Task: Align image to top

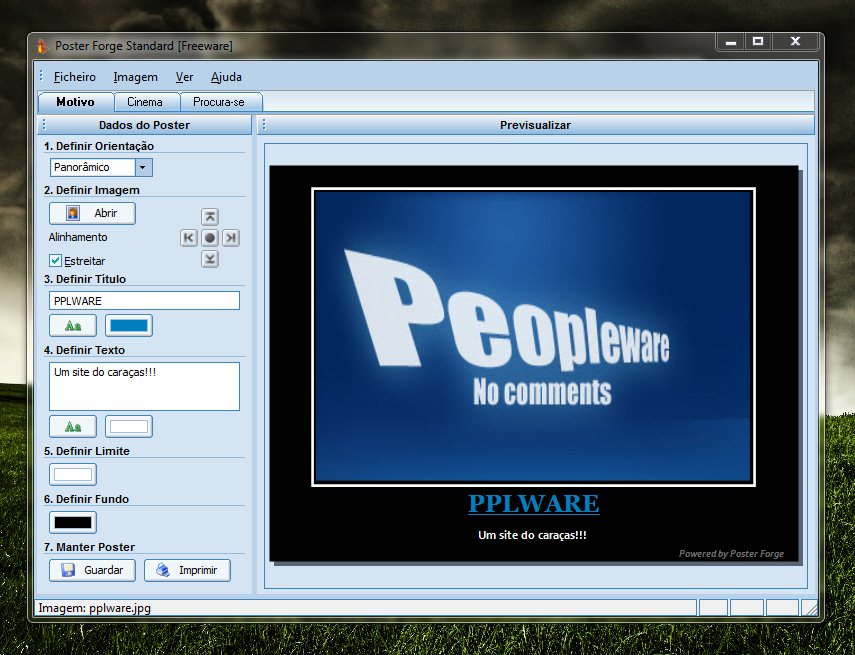Action: coord(210,217)
